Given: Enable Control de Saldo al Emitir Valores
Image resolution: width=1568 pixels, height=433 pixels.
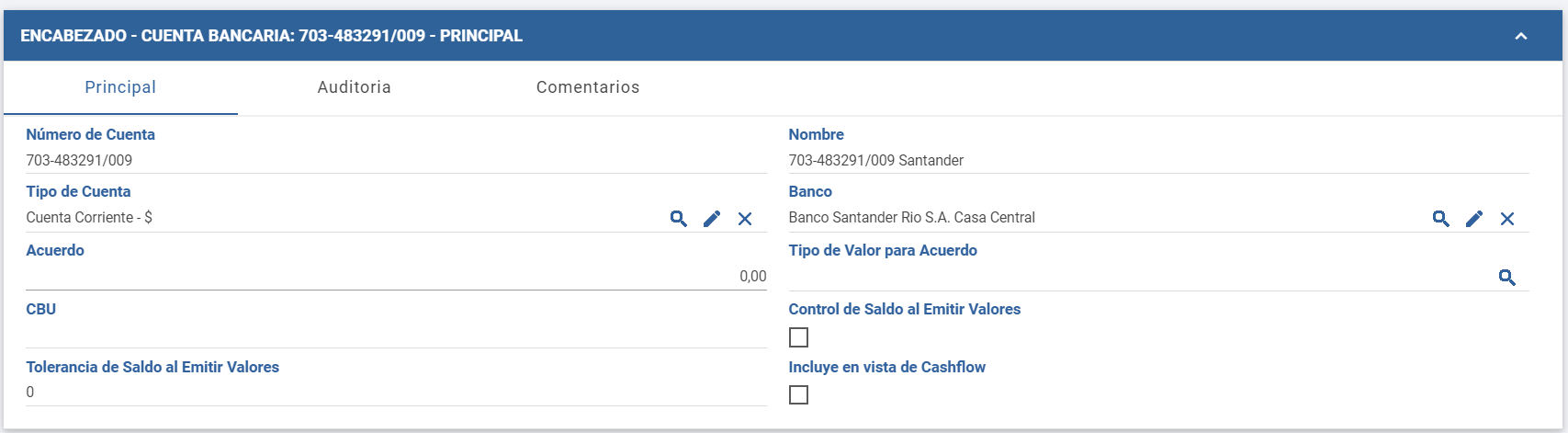Looking at the screenshot, I should [799, 337].
